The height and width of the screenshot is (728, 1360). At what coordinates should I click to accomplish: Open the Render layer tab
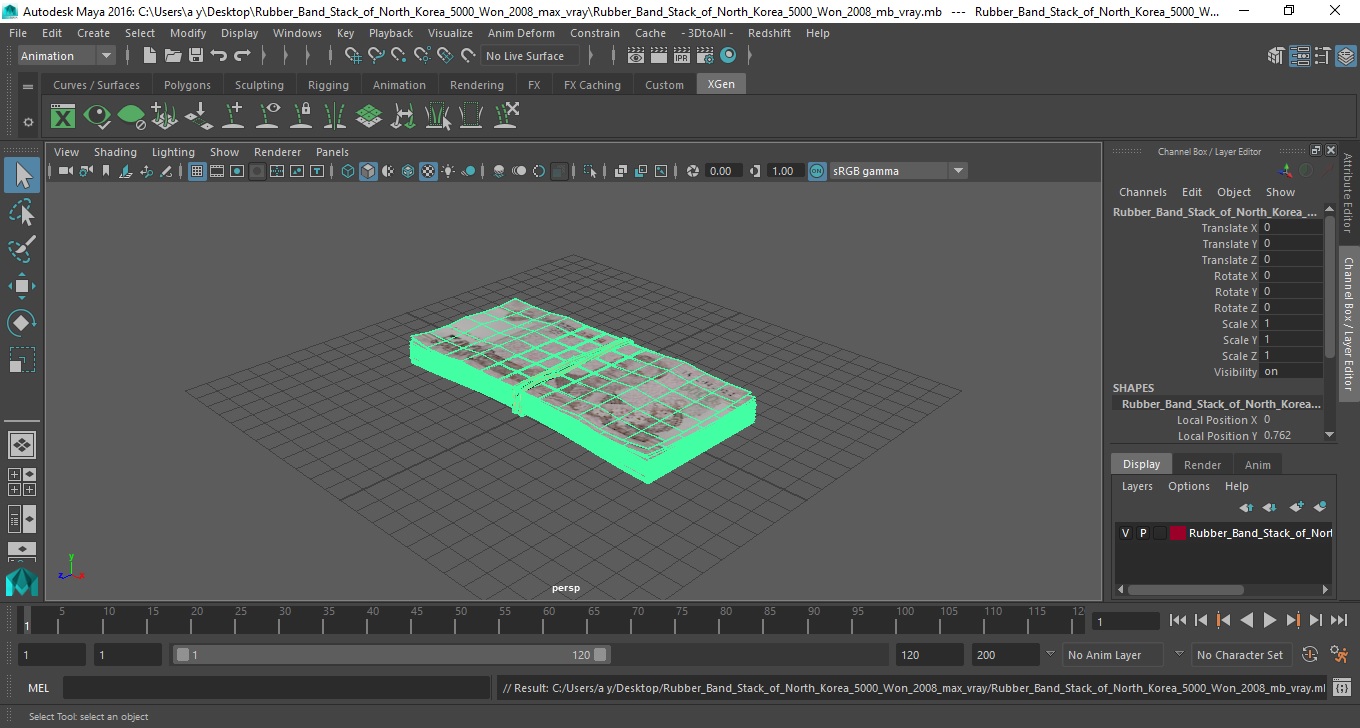click(x=1202, y=465)
